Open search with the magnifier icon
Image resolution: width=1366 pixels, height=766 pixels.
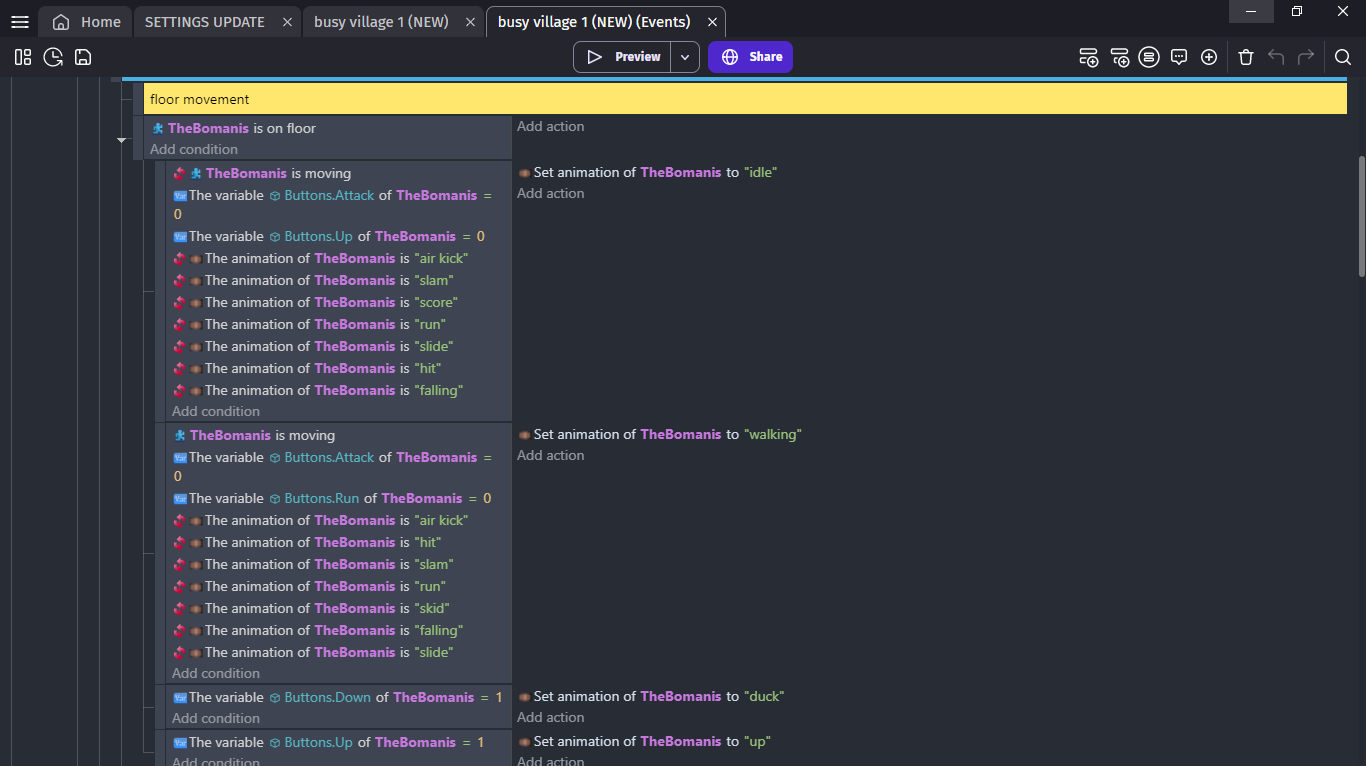coord(1343,57)
